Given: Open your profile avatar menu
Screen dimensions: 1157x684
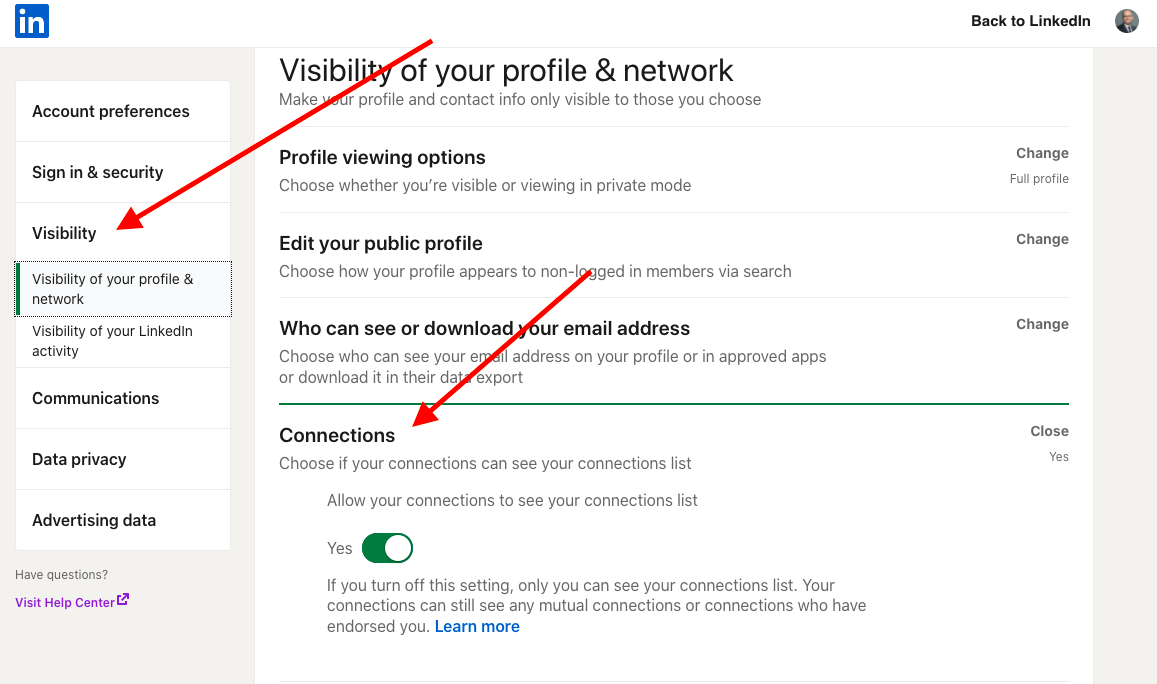Looking at the screenshot, I should [1127, 20].
